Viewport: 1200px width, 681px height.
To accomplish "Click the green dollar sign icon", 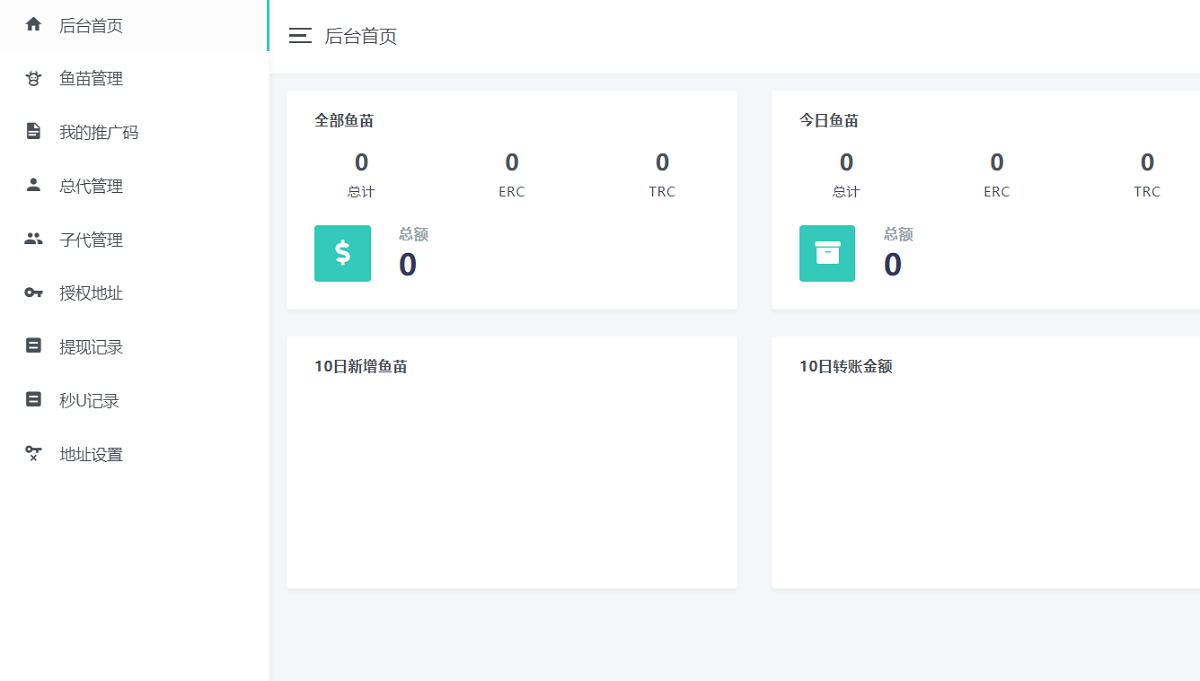I will tap(342, 253).
